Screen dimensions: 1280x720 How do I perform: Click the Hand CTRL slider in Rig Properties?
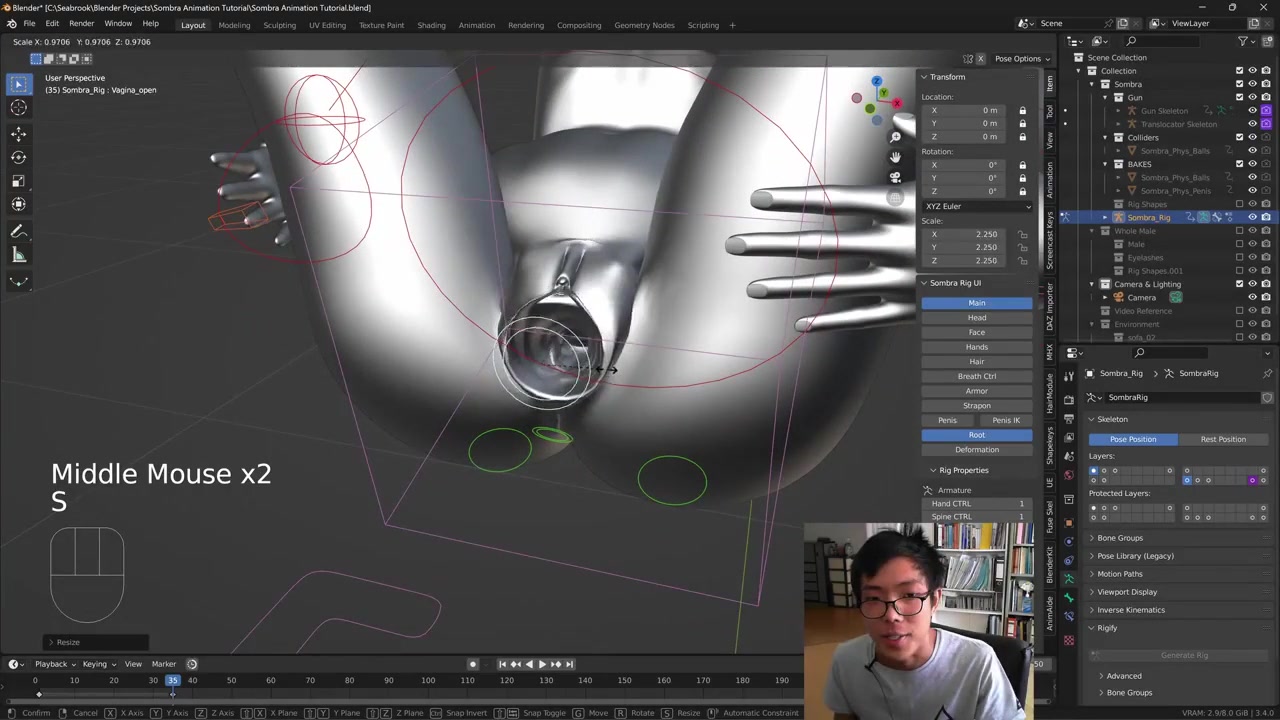(x=977, y=504)
